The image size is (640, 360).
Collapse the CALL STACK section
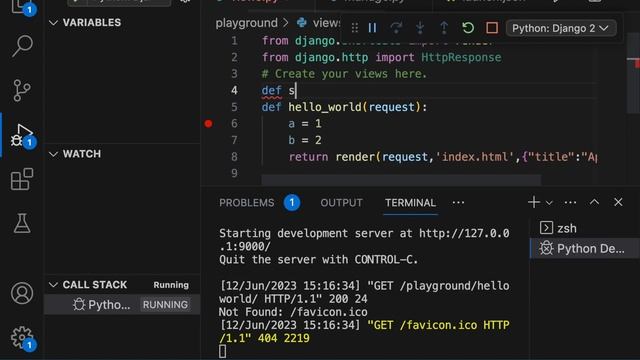point(53,285)
